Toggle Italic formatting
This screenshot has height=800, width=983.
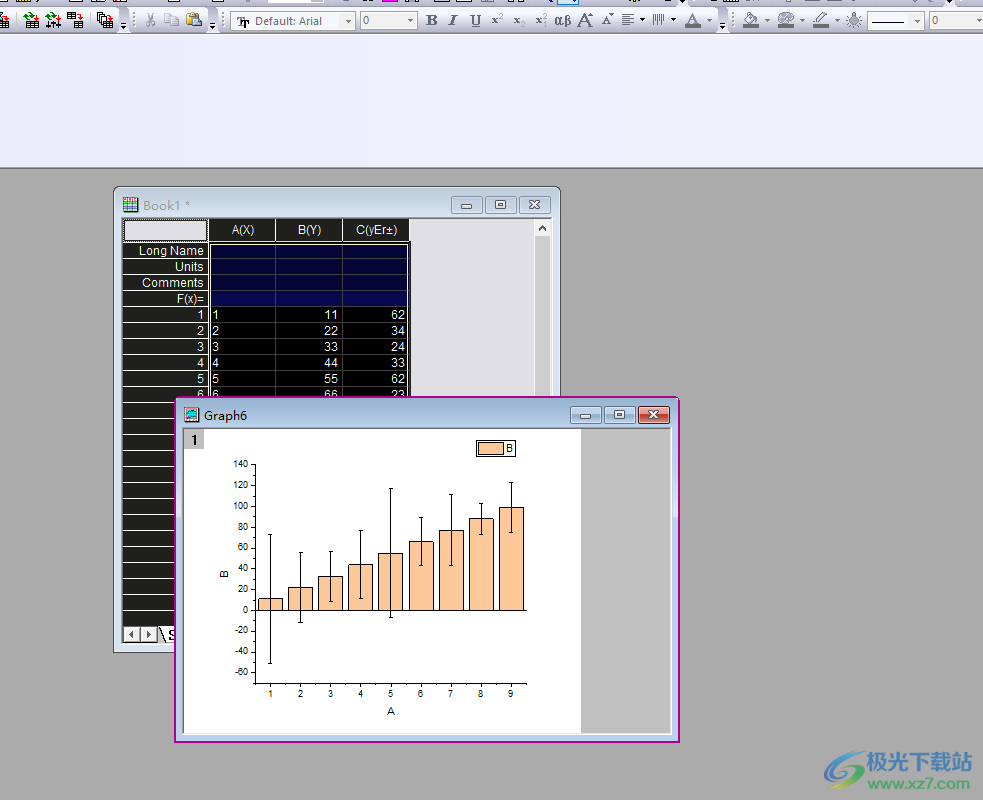453,21
